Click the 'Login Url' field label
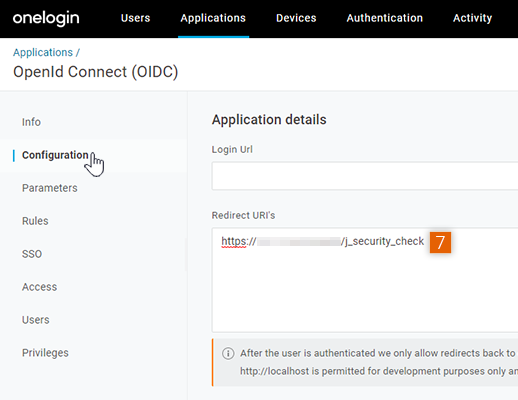 (232, 149)
